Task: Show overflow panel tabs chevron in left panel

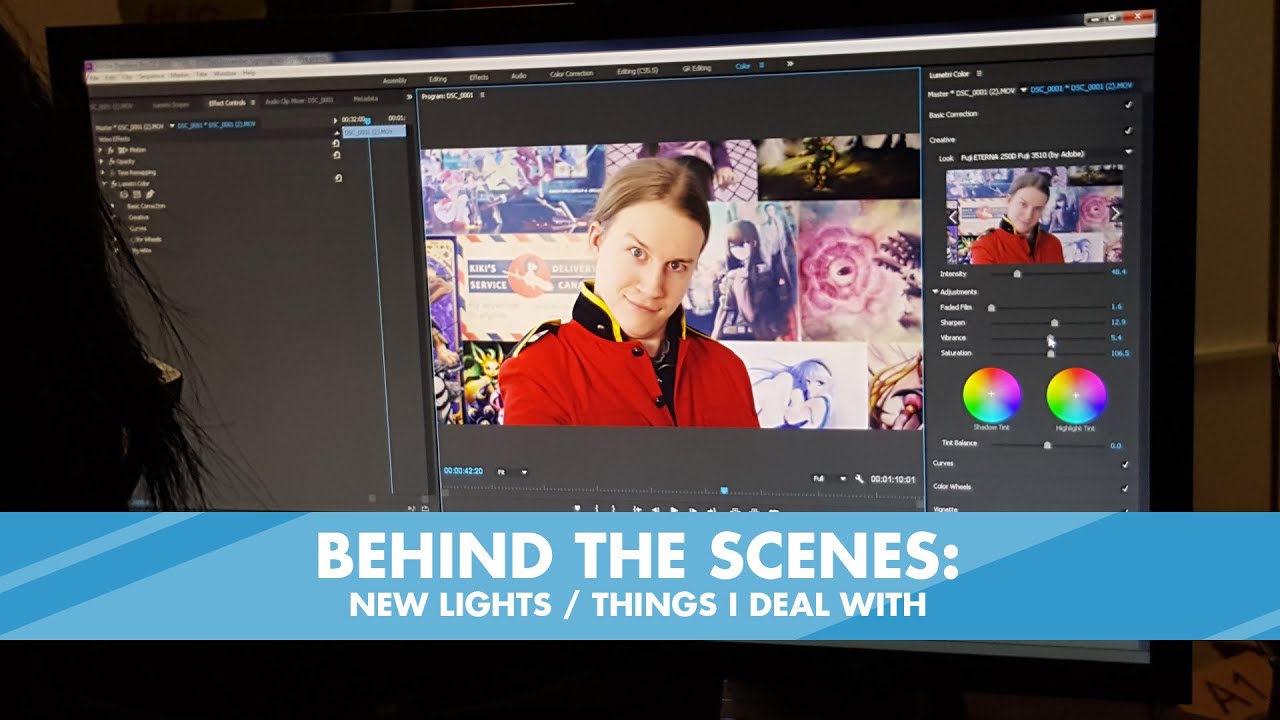Action: click(409, 97)
